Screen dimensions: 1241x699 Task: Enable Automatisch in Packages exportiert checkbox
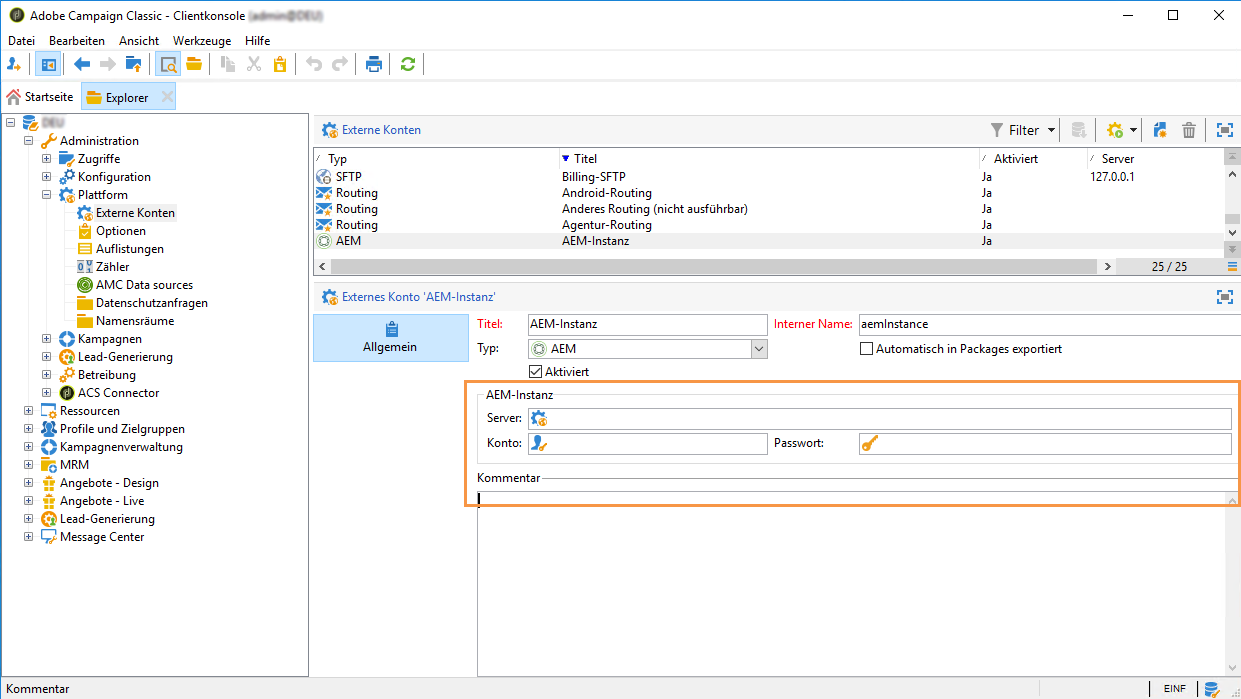click(867, 349)
